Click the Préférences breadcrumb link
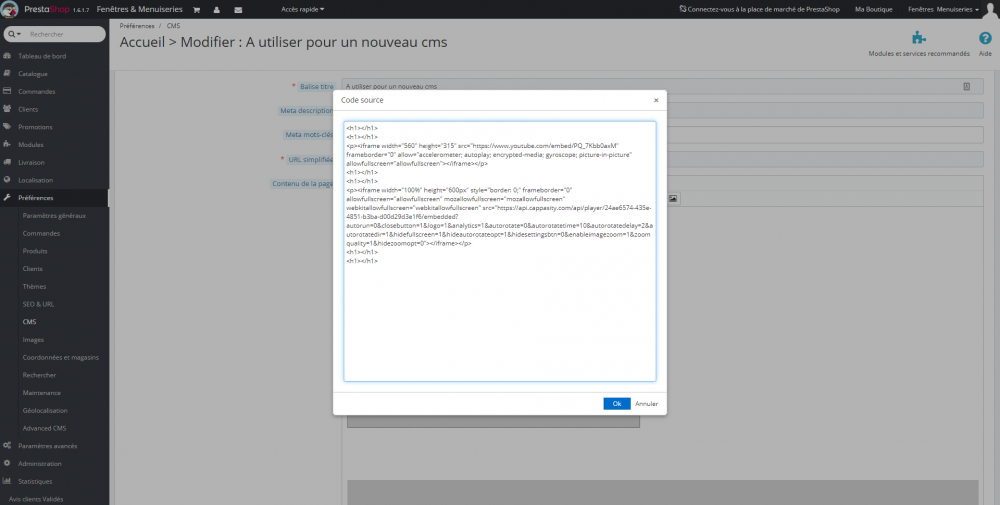The image size is (1000, 505). pyautogui.click(x=136, y=26)
